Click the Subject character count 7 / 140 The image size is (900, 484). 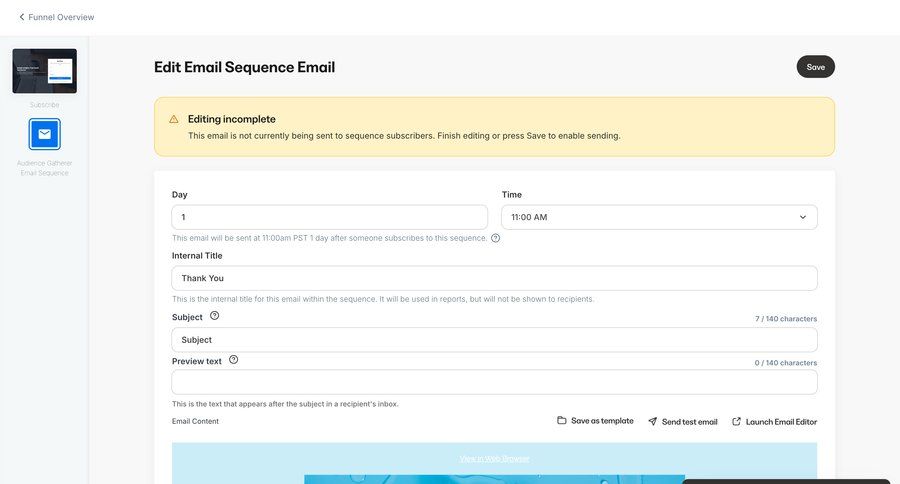[786, 319]
